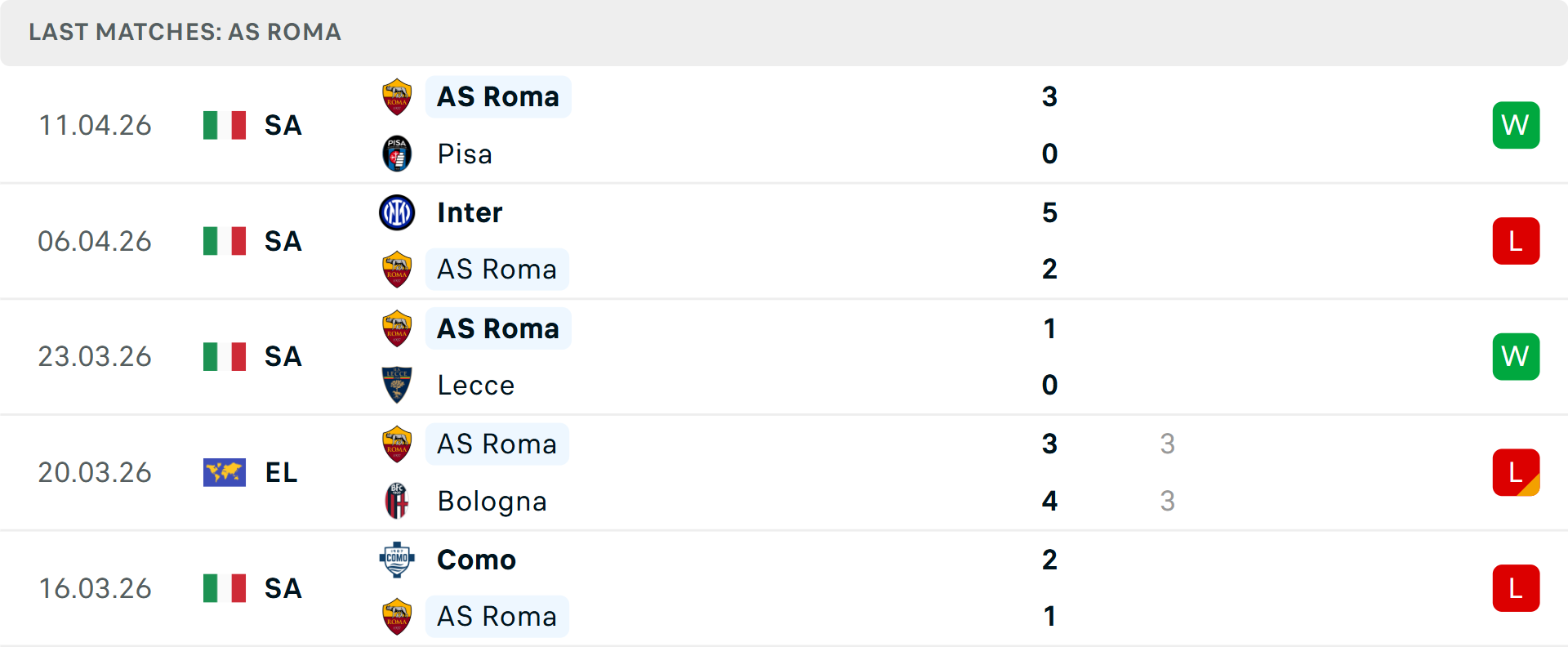The image size is (1568, 647).
Task: Expand the Como vs AS Roma match details
Action: pos(784,588)
